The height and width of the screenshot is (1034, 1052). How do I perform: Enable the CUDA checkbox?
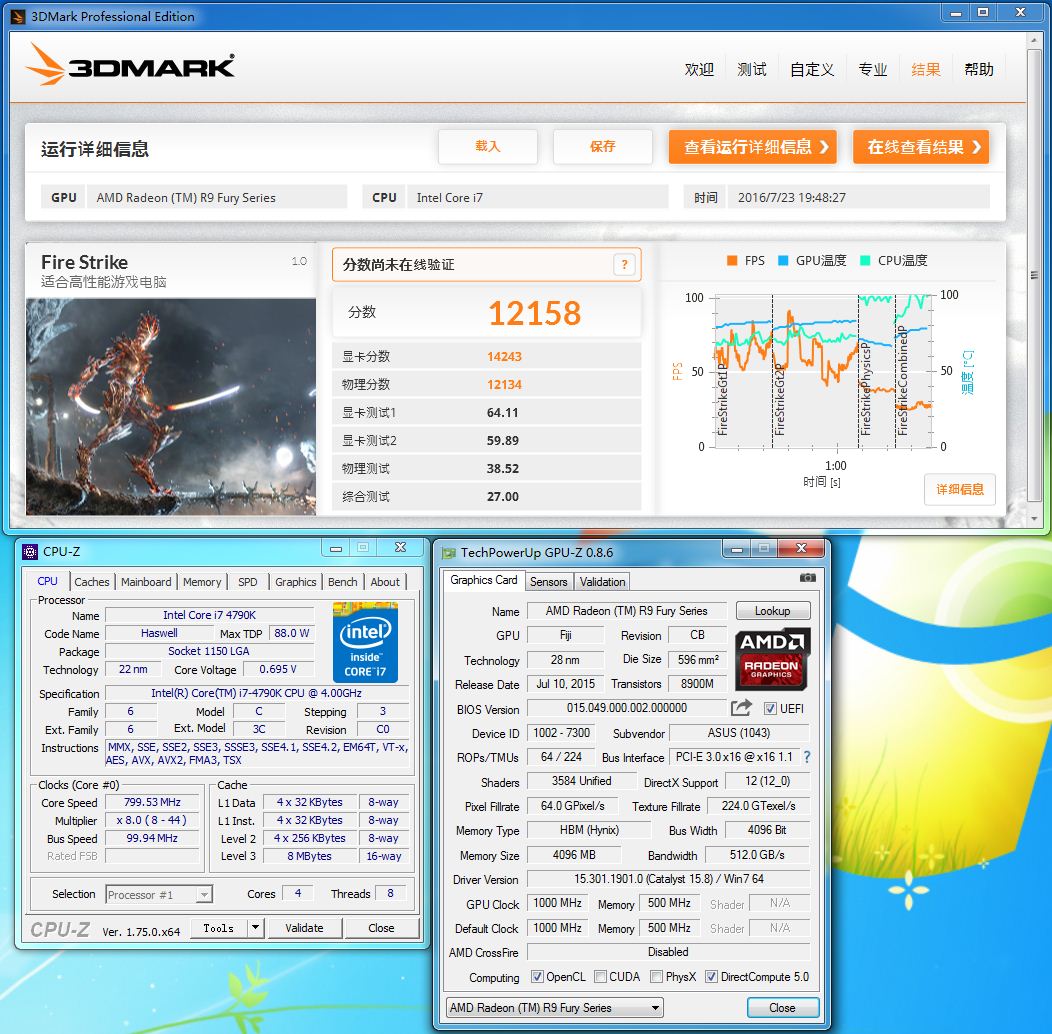(600, 977)
